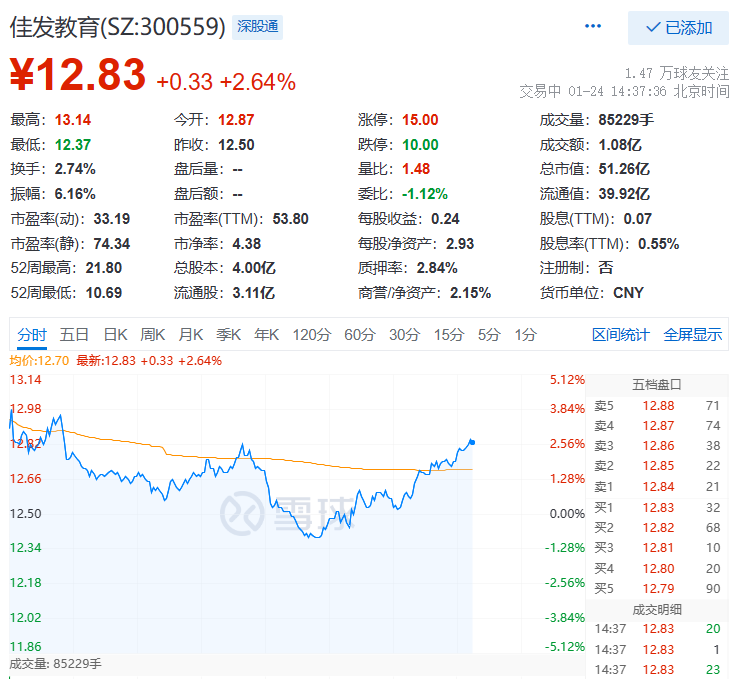Click the 最高 value 13.14
Viewport: 741px width, 679px height.
coord(73,120)
